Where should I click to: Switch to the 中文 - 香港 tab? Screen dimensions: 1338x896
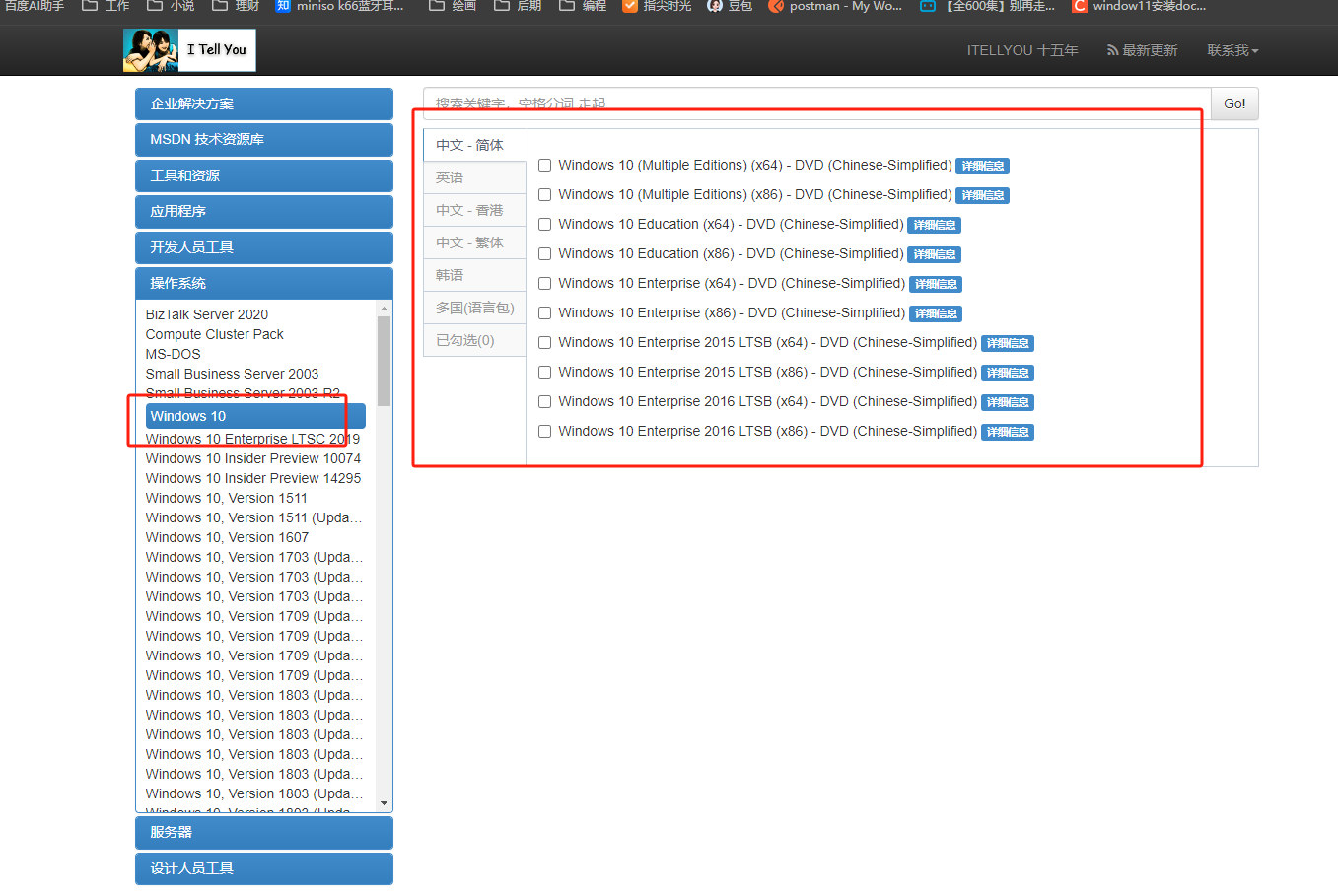[x=474, y=210]
